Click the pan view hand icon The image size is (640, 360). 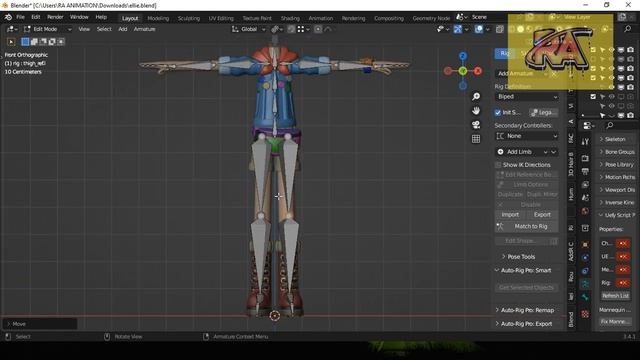476,111
